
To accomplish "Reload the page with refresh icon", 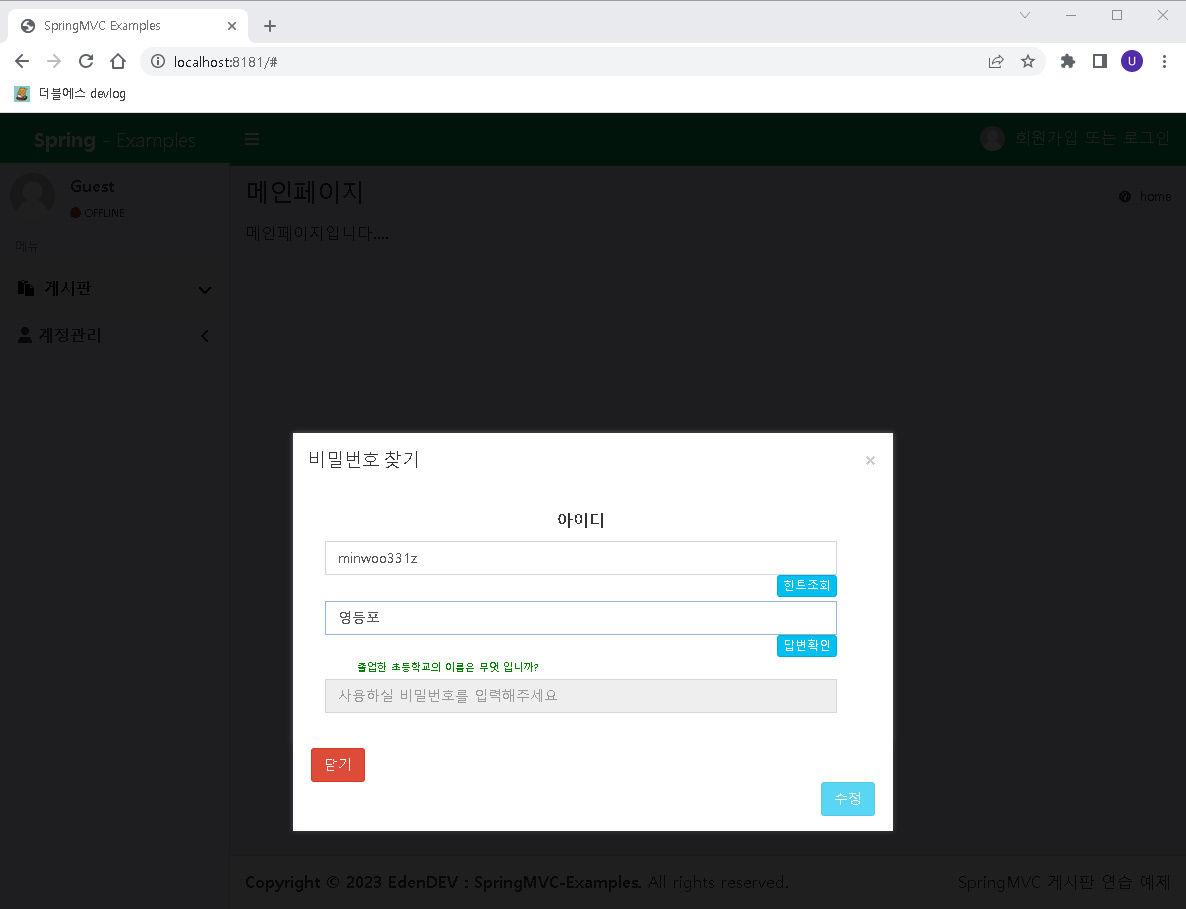I will coord(86,61).
